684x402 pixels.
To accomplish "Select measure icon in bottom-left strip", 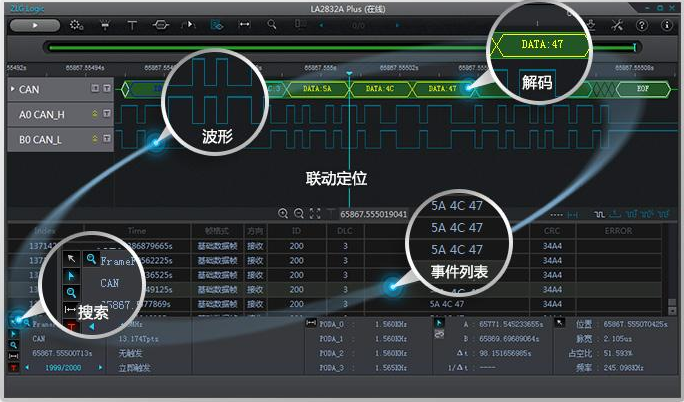I will coord(13,356).
